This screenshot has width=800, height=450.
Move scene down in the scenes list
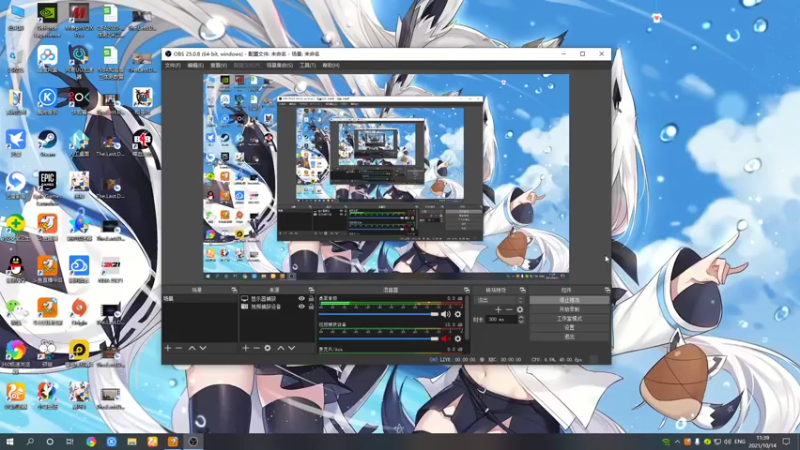(x=203, y=348)
